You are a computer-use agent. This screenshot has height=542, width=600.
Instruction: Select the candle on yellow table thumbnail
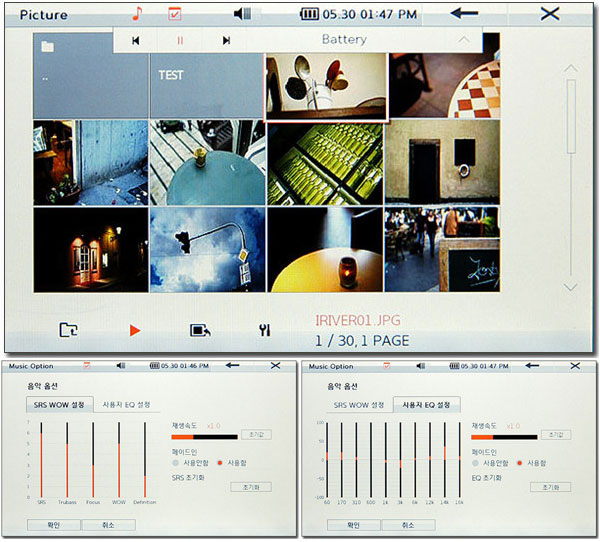pyautogui.click(x=325, y=250)
